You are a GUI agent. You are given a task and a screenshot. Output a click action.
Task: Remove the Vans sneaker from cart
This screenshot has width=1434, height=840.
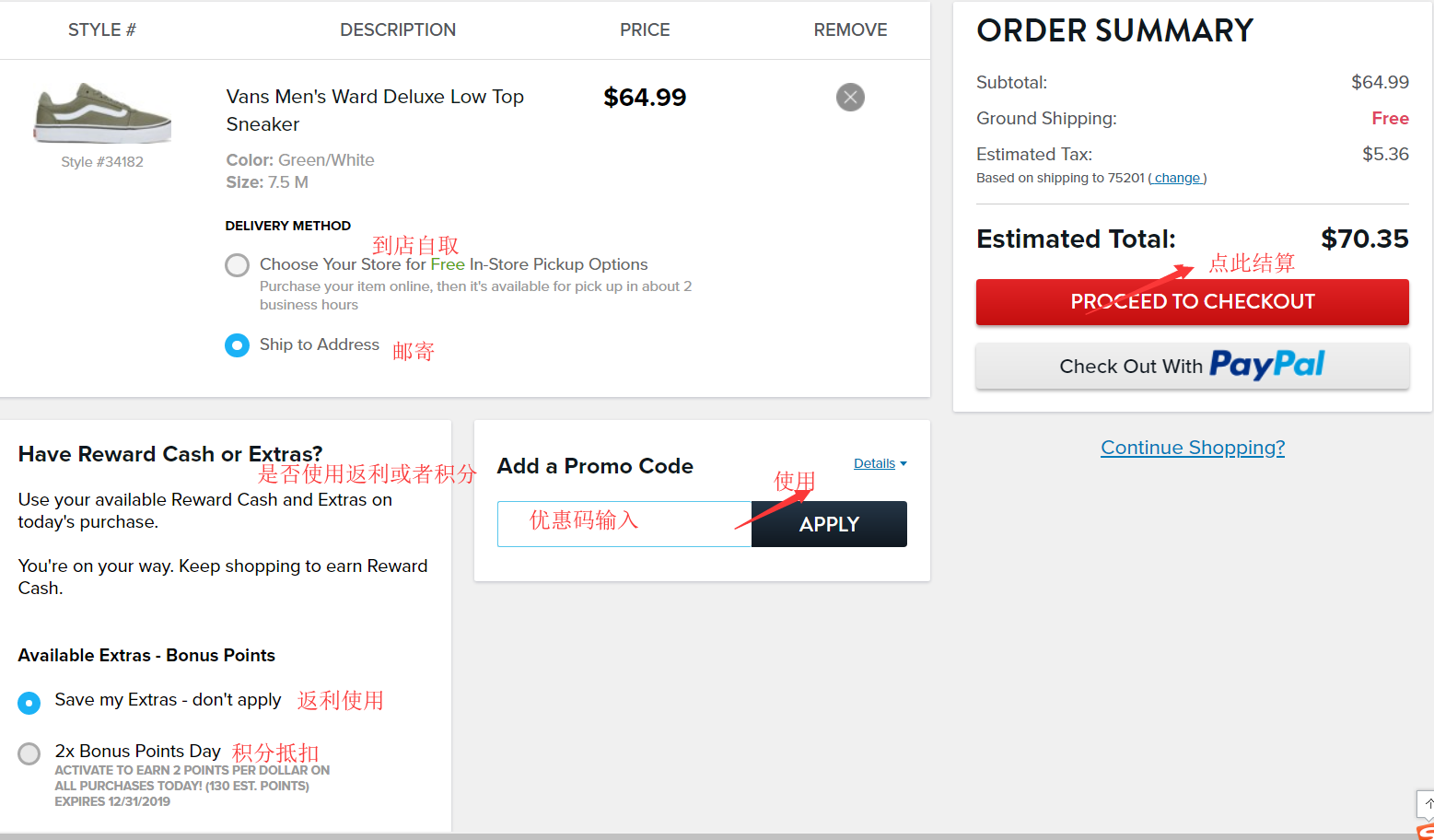click(x=850, y=97)
